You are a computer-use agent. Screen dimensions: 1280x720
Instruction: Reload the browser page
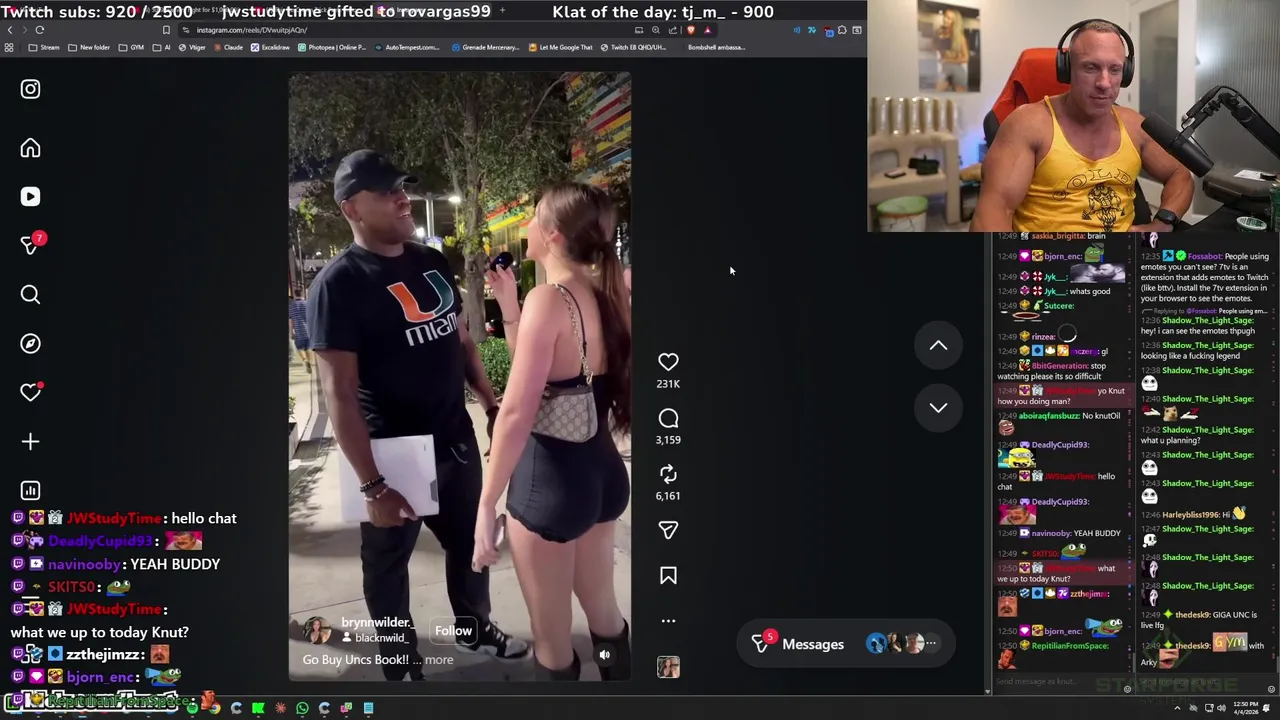tap(40, 30)
